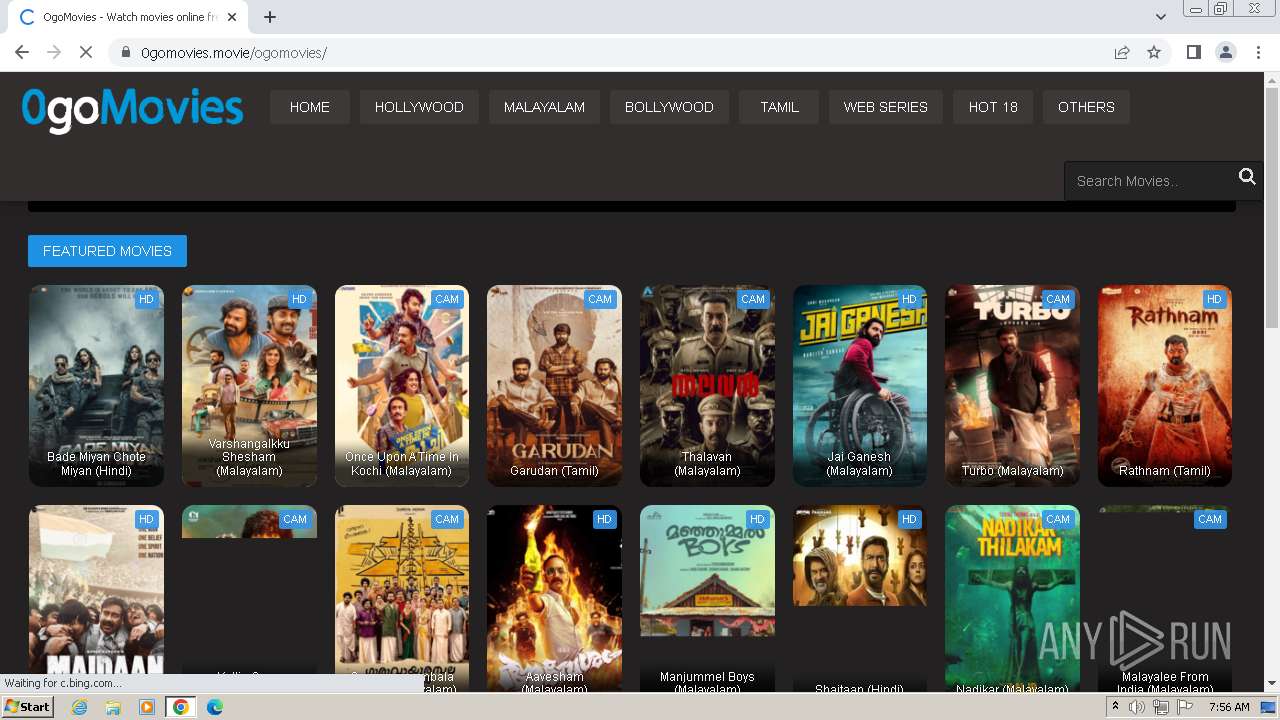Click the network tray icon
This screenshot has width=1280, height=720.
1161,707
